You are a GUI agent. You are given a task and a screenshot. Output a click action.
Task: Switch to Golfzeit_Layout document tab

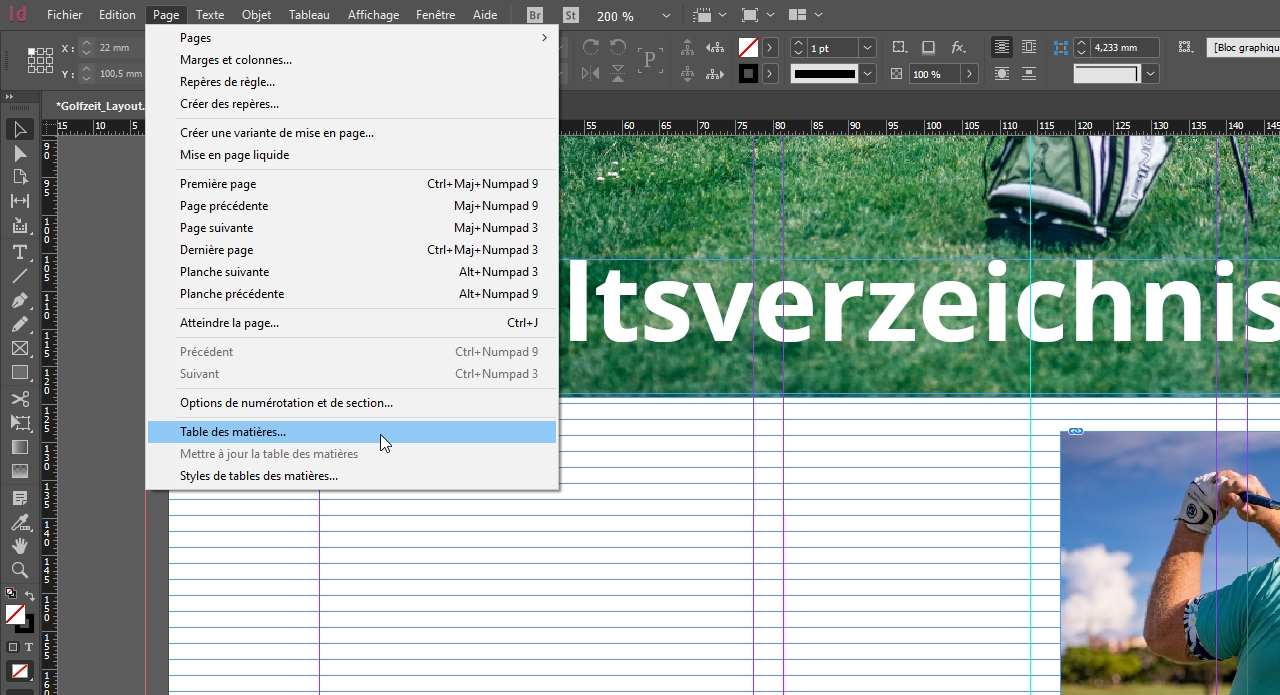coord(98,105)
